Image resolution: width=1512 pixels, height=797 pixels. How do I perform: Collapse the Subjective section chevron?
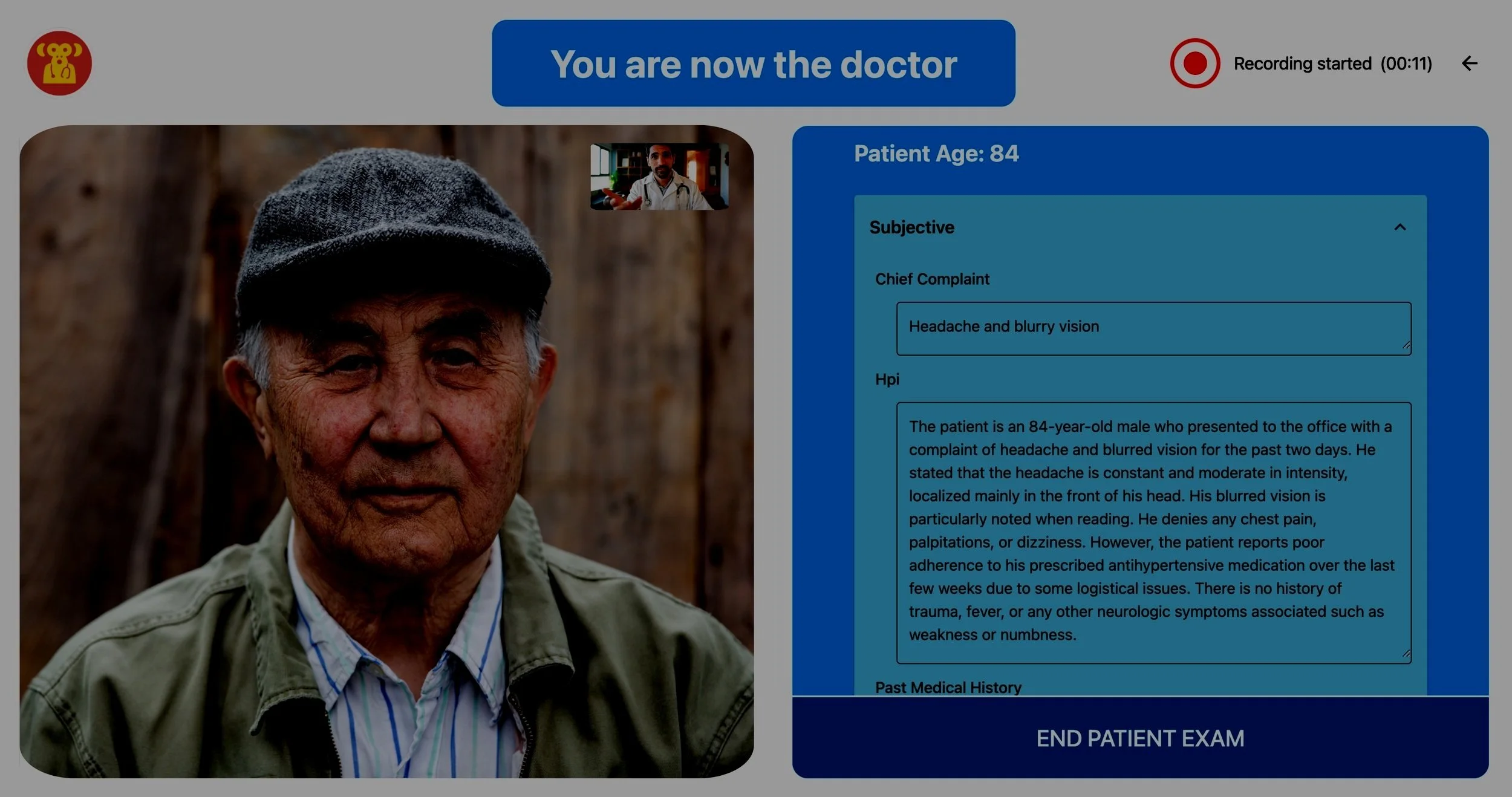coord(1400,227)
